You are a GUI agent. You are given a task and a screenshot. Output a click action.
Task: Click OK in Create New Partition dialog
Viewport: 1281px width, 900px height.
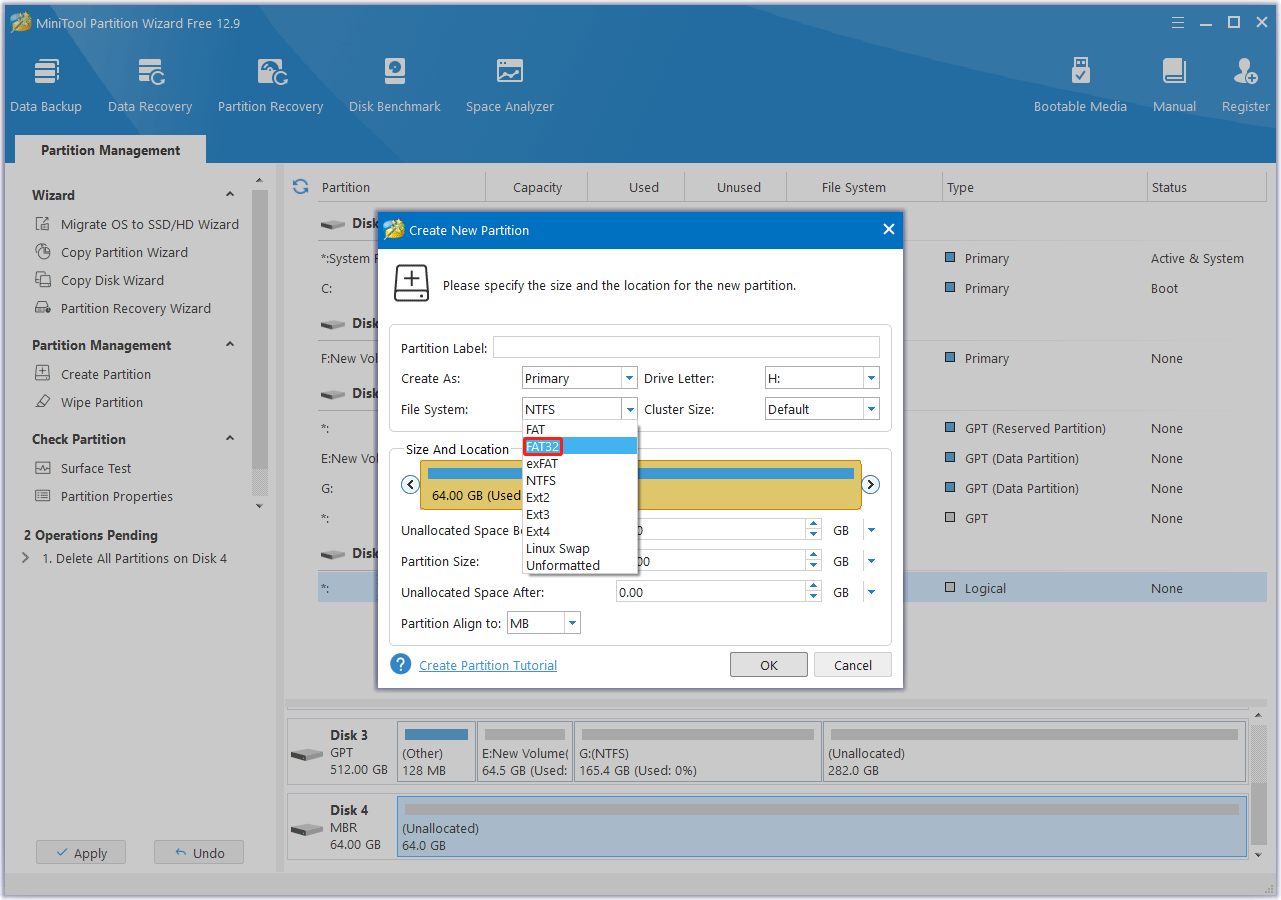click(x=768, y=665)
